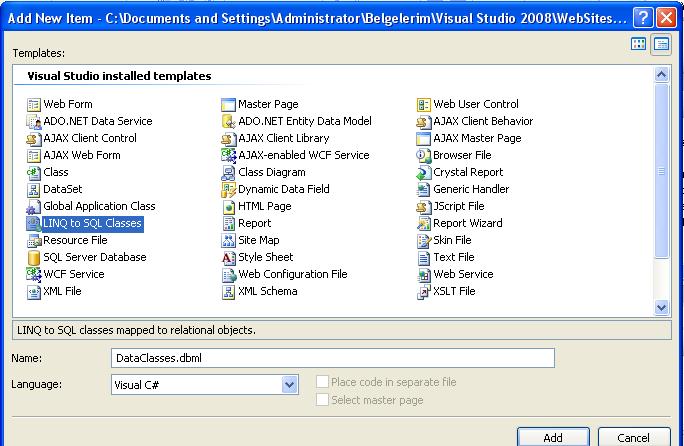
Task: Click the Crystal Report icon
Action: point(424,173)
